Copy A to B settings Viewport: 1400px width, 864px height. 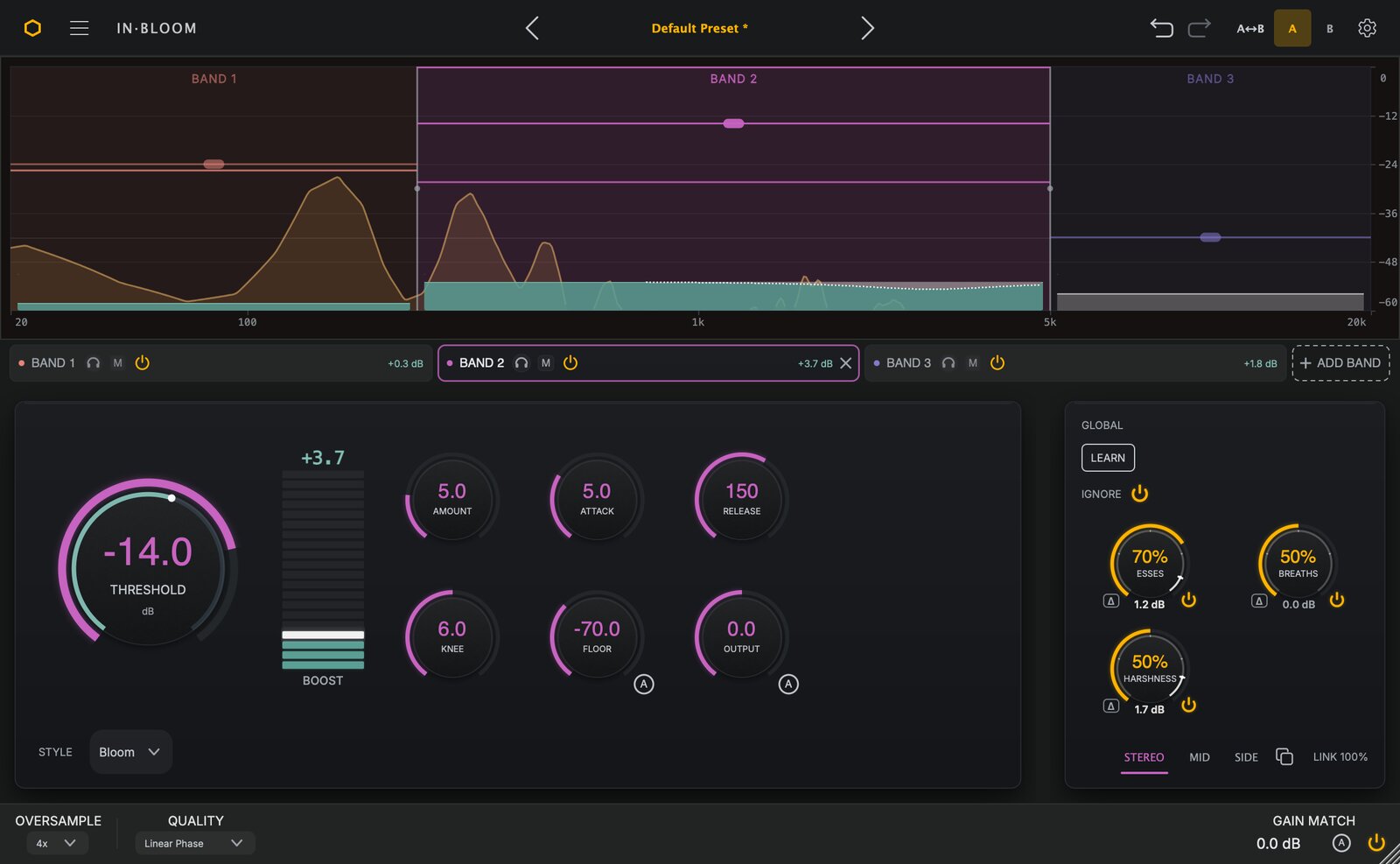[1250, 29]
